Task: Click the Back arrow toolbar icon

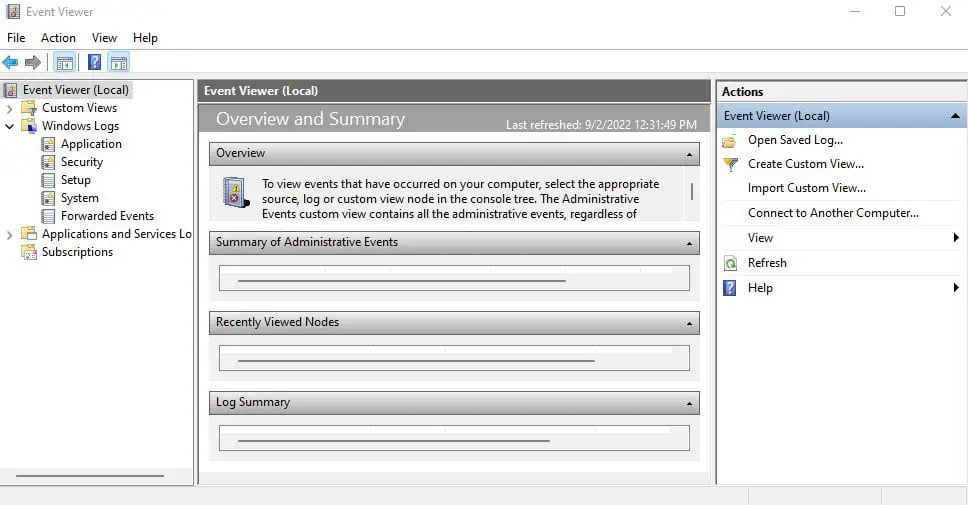Action: pos(10,62)
